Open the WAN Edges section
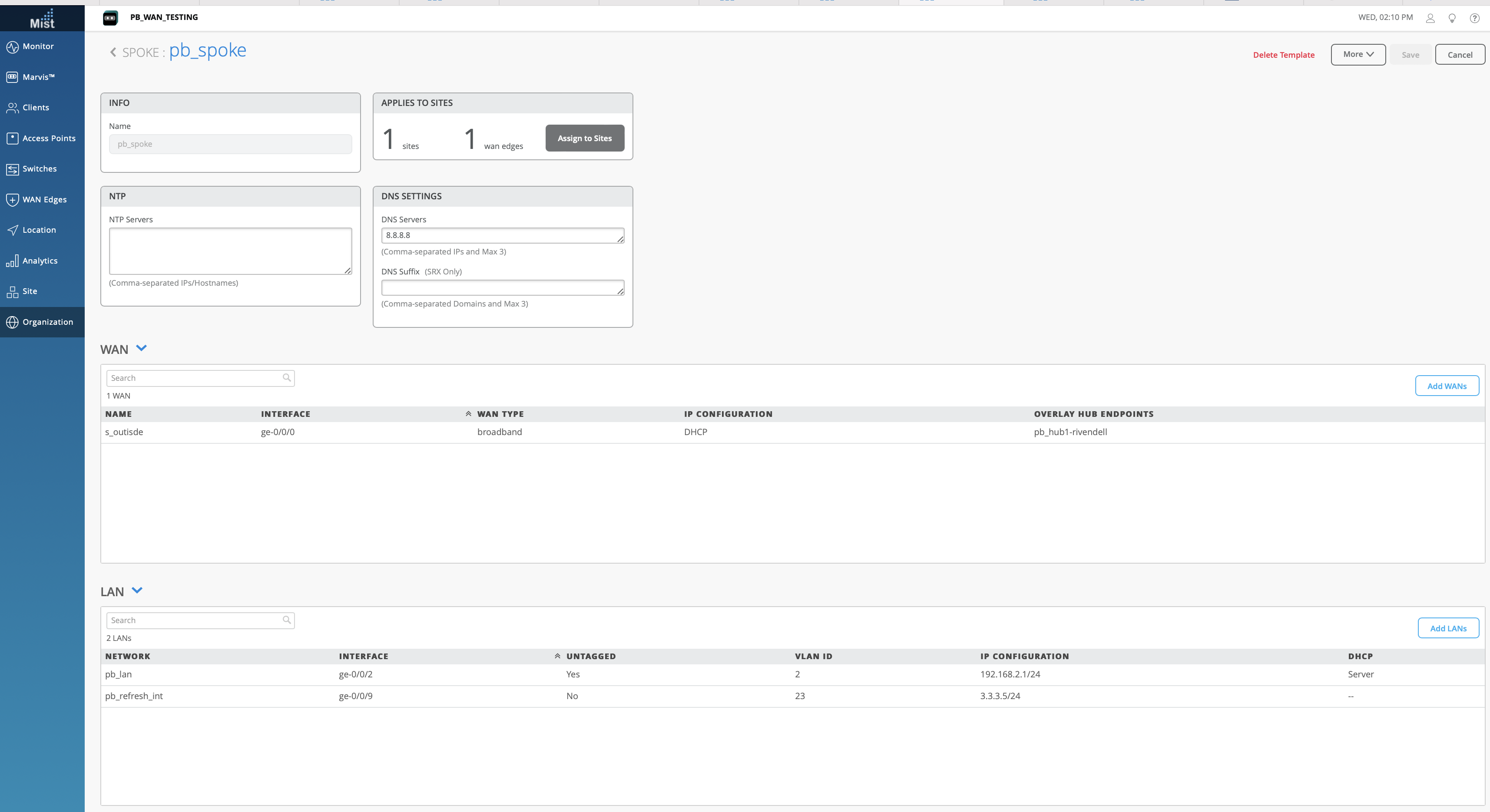This screenshot has height=812, width=1490. coord(44,200)
